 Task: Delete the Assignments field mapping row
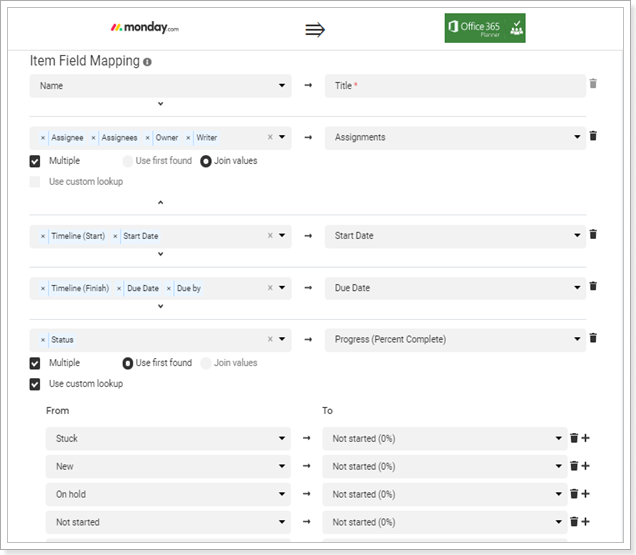click(x=593, y=136)
